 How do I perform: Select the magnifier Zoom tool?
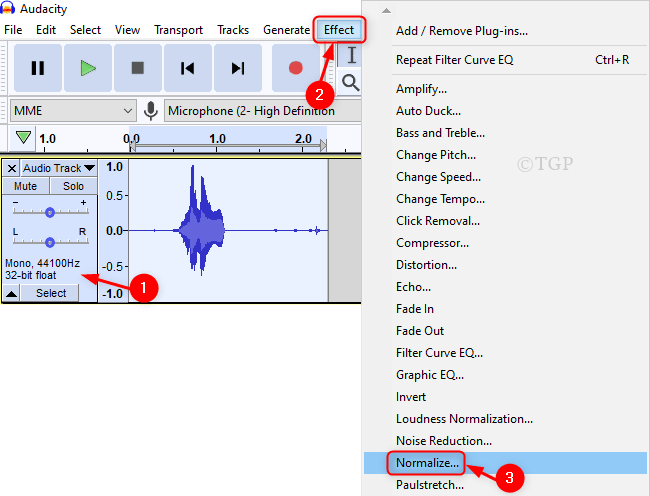[350, 82]
